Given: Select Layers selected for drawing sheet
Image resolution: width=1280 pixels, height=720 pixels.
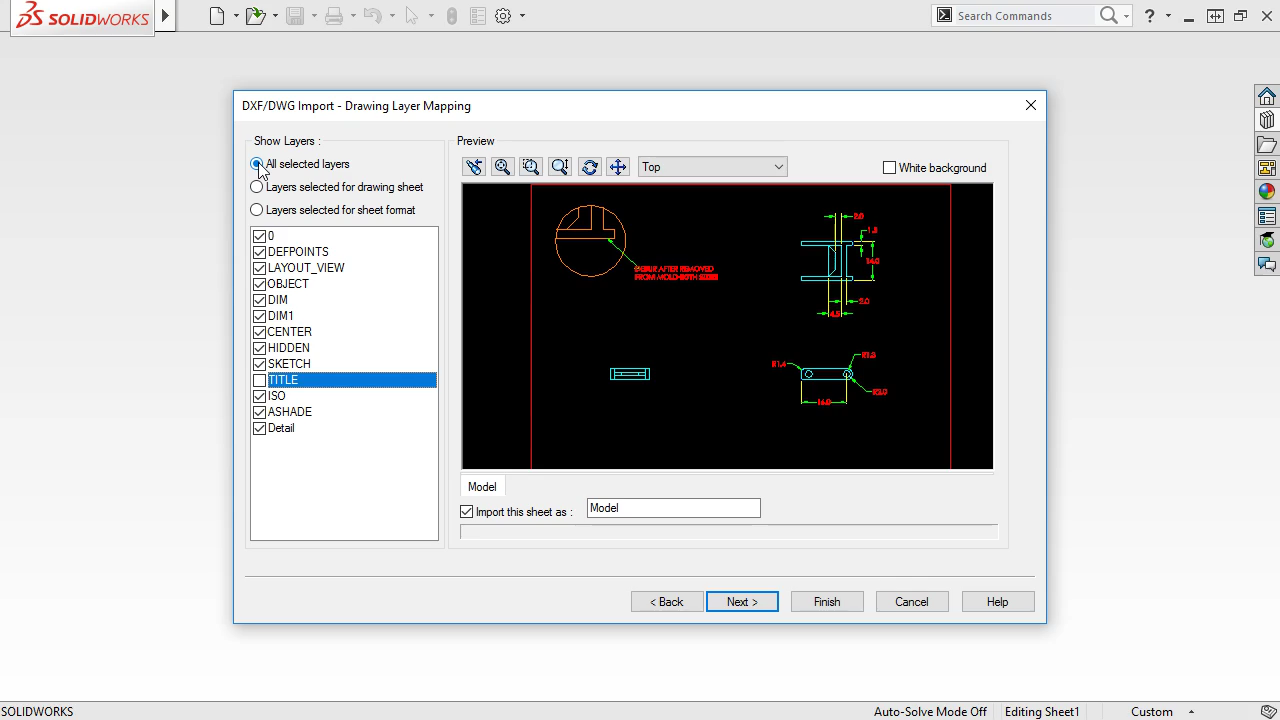Looking at the screenshot, I should point(257,187).
